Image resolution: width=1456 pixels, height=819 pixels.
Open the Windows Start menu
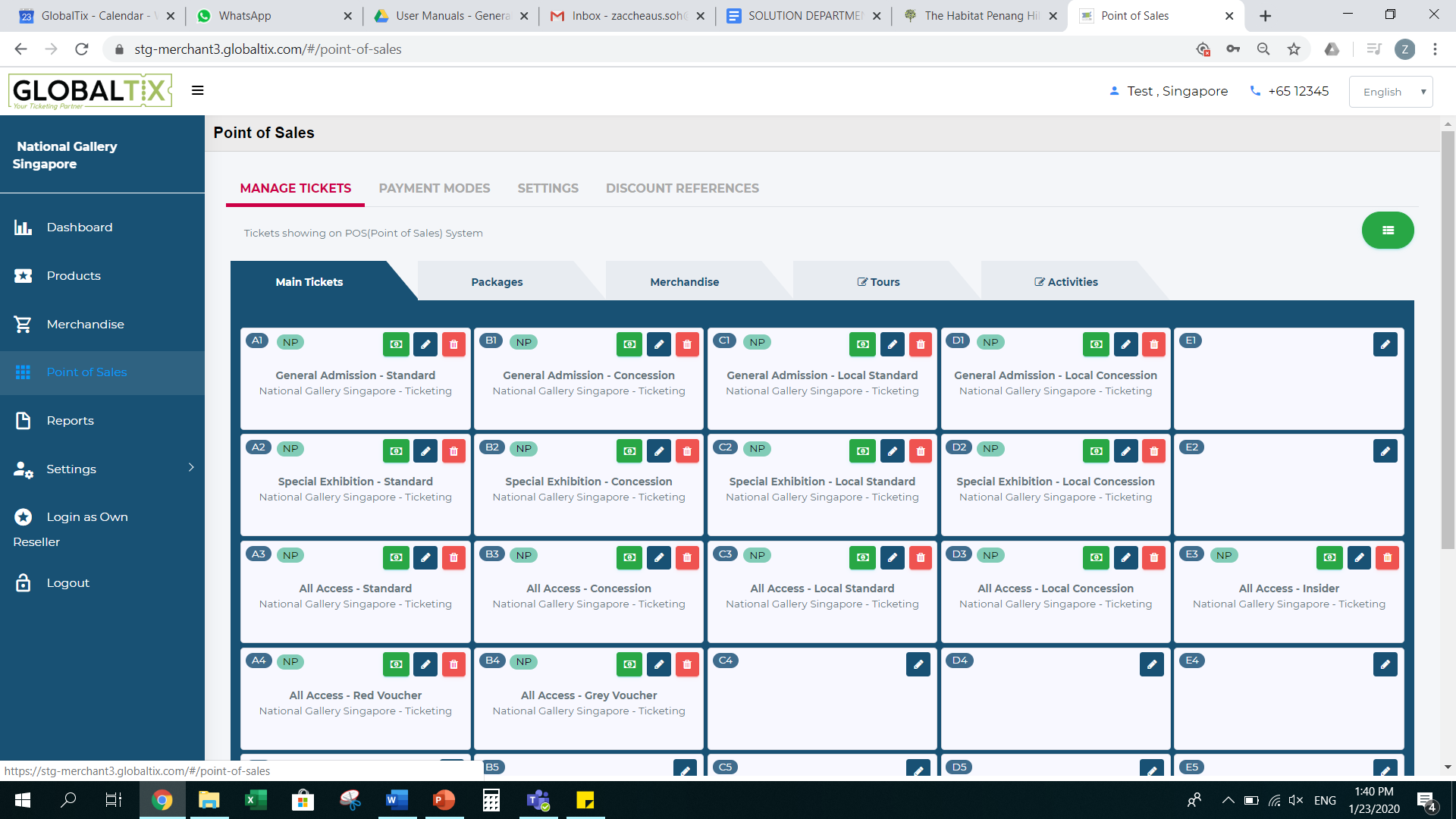click(22, 800)
